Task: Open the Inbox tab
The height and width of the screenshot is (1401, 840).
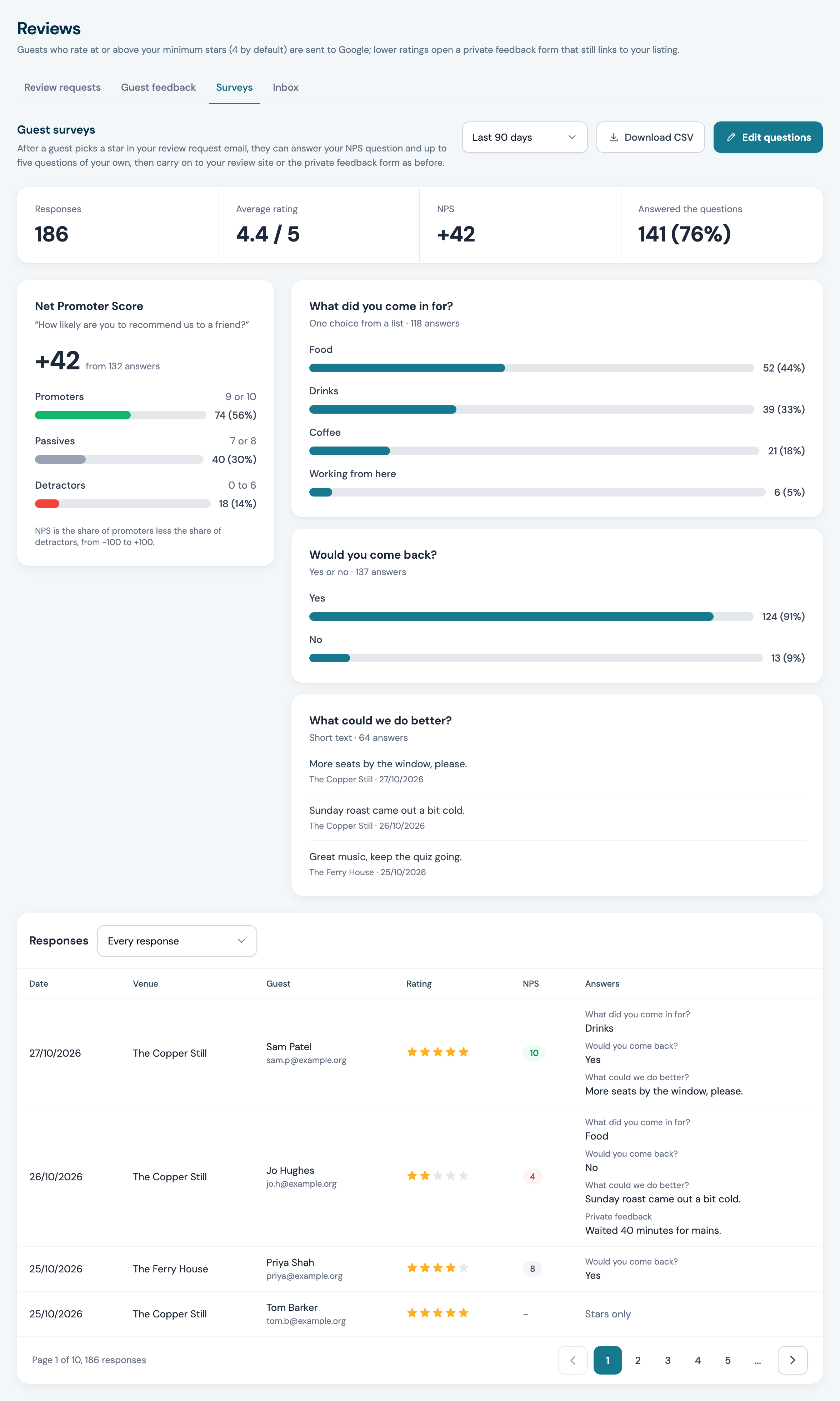Action: (285, 87)
